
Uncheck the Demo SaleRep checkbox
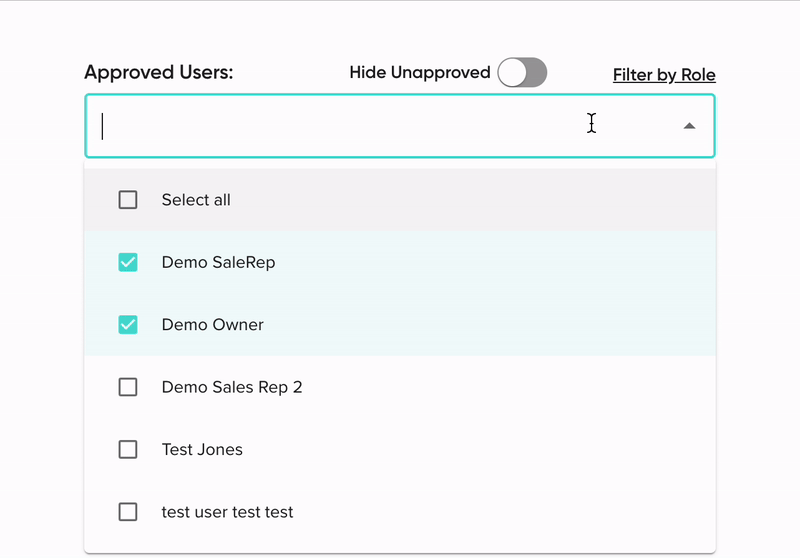(x=128, y=263)
